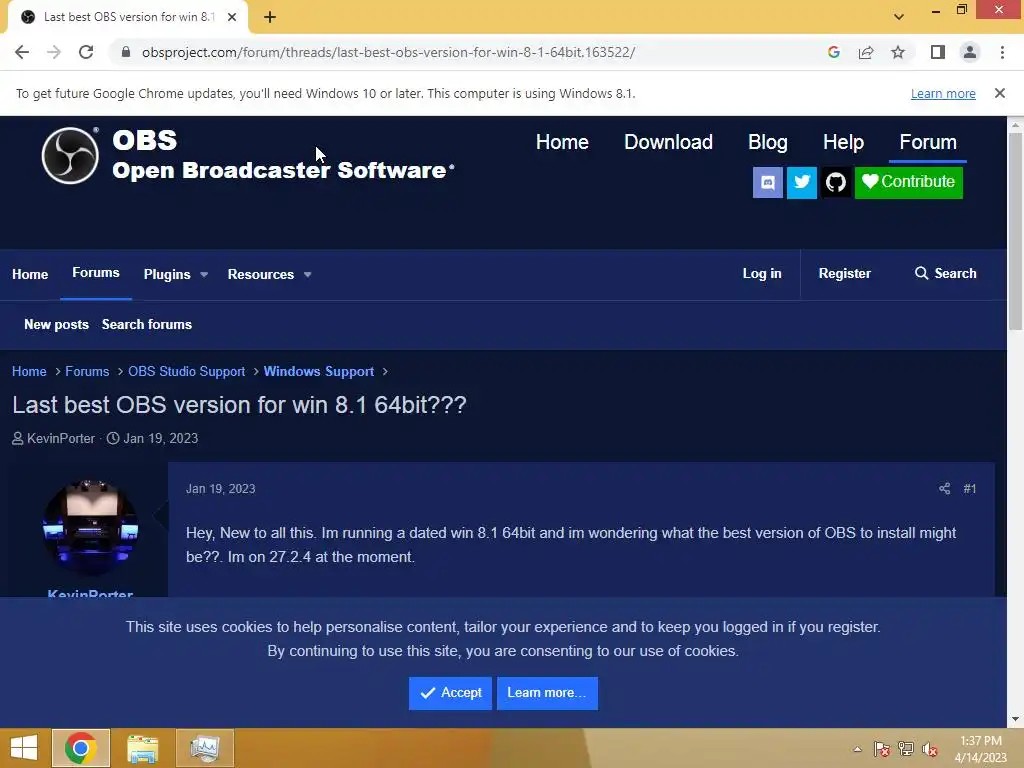Open the tab search dropdown chevron
Screen dimensions: 1024x768
tap(899, 17)
